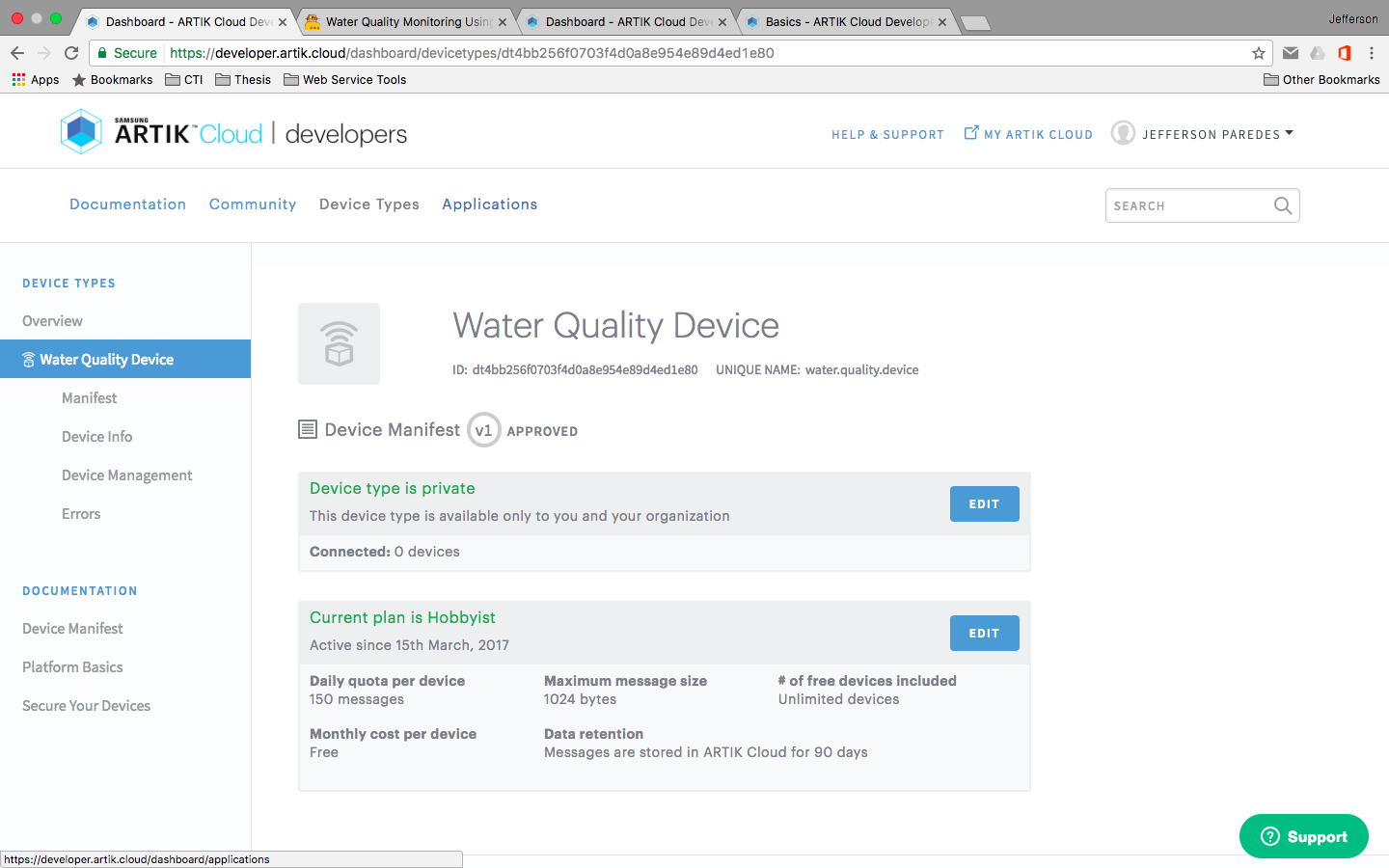Open the Thesis bookmarks folder
The image size is (1389, 868).
[243, 80]
